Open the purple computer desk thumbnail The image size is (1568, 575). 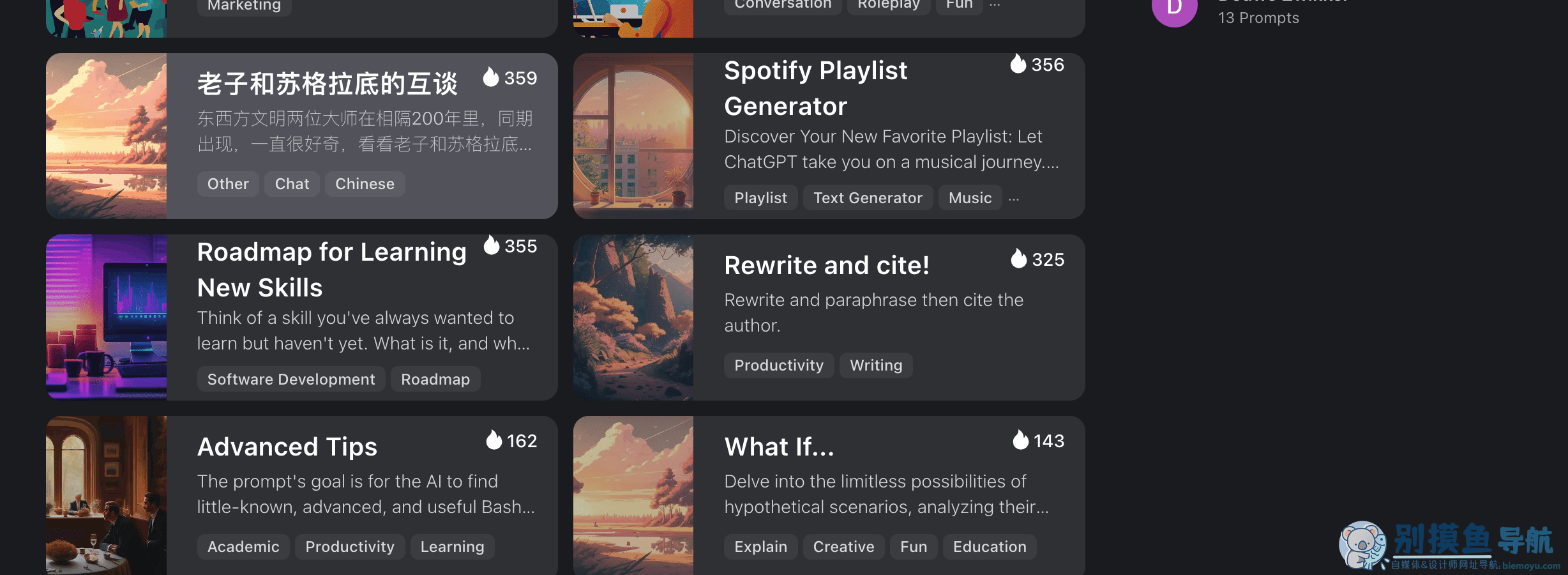[x=107, y=318]
